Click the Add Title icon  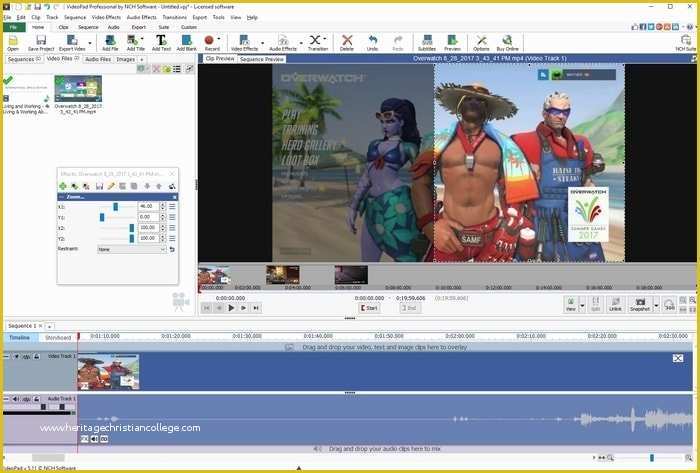click(x=134, y=43)
